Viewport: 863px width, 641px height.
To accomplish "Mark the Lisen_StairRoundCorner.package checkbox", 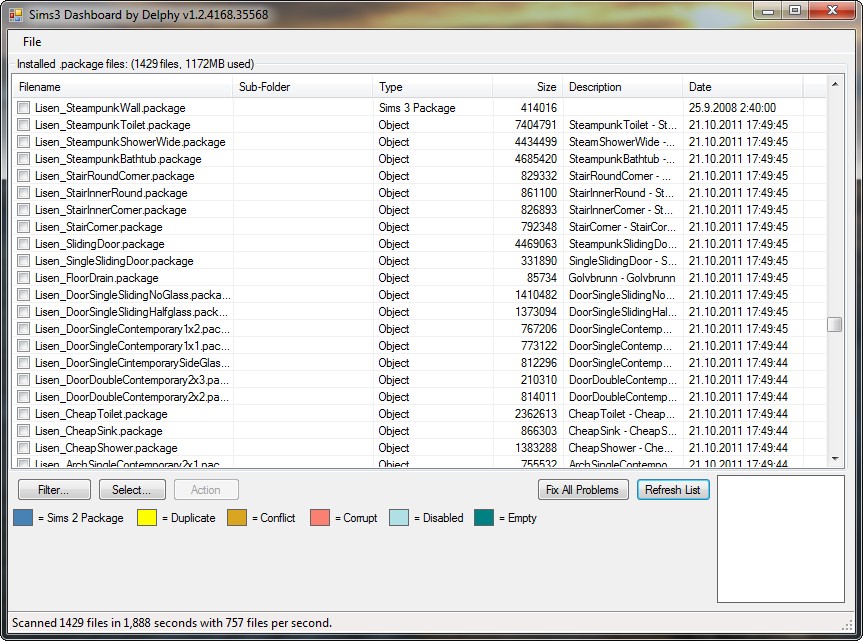I will 24,176.
